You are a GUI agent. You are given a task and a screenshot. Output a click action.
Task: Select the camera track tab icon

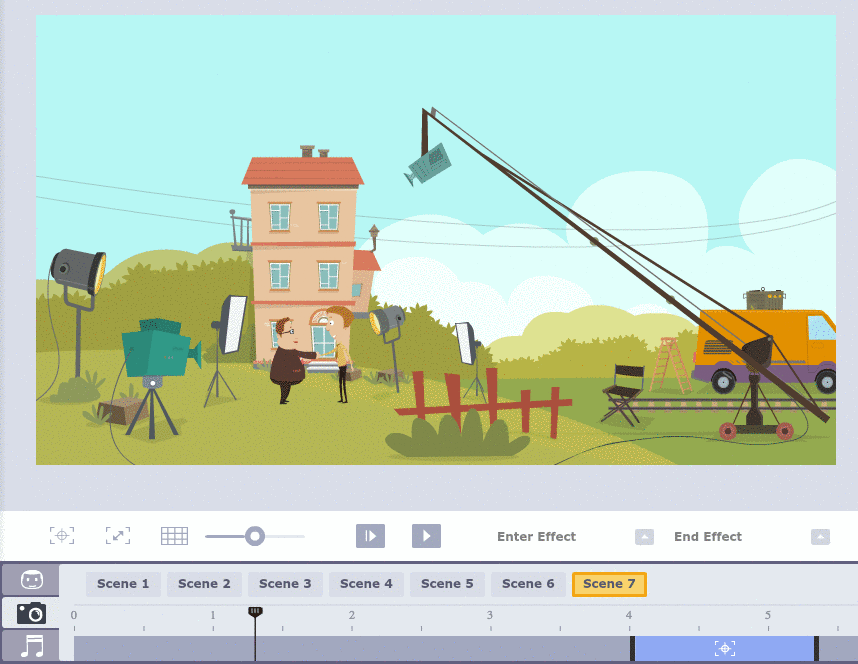(30, 613)
